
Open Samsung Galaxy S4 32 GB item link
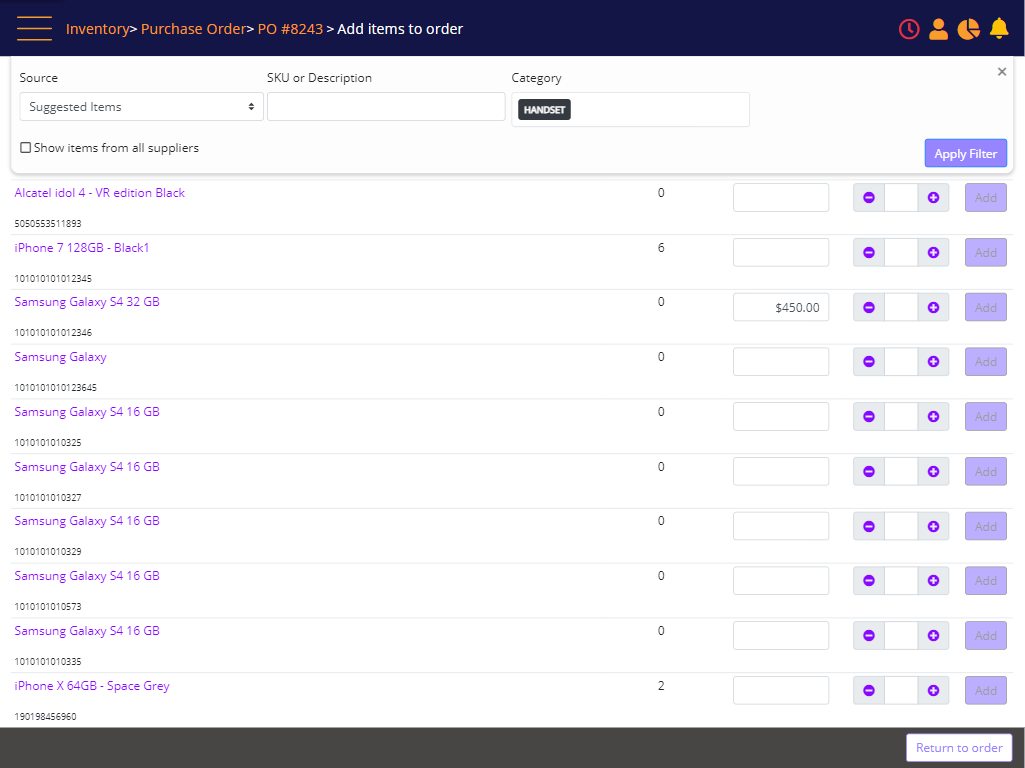coord(87,302)
